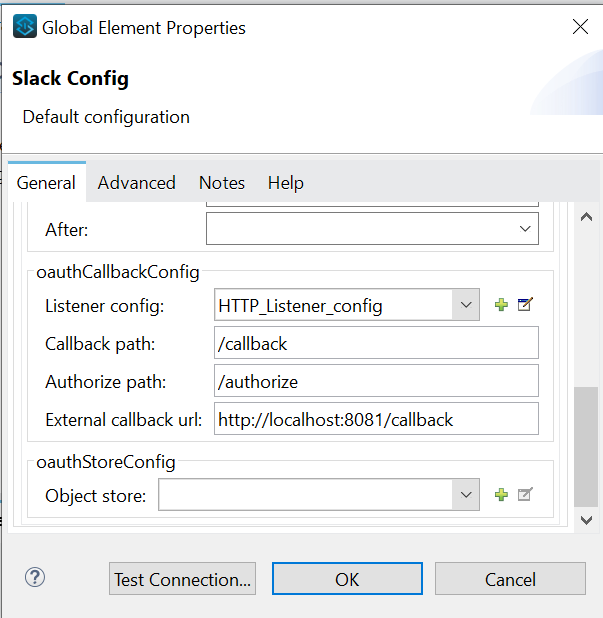Click the Cancel button

(510, 579)
